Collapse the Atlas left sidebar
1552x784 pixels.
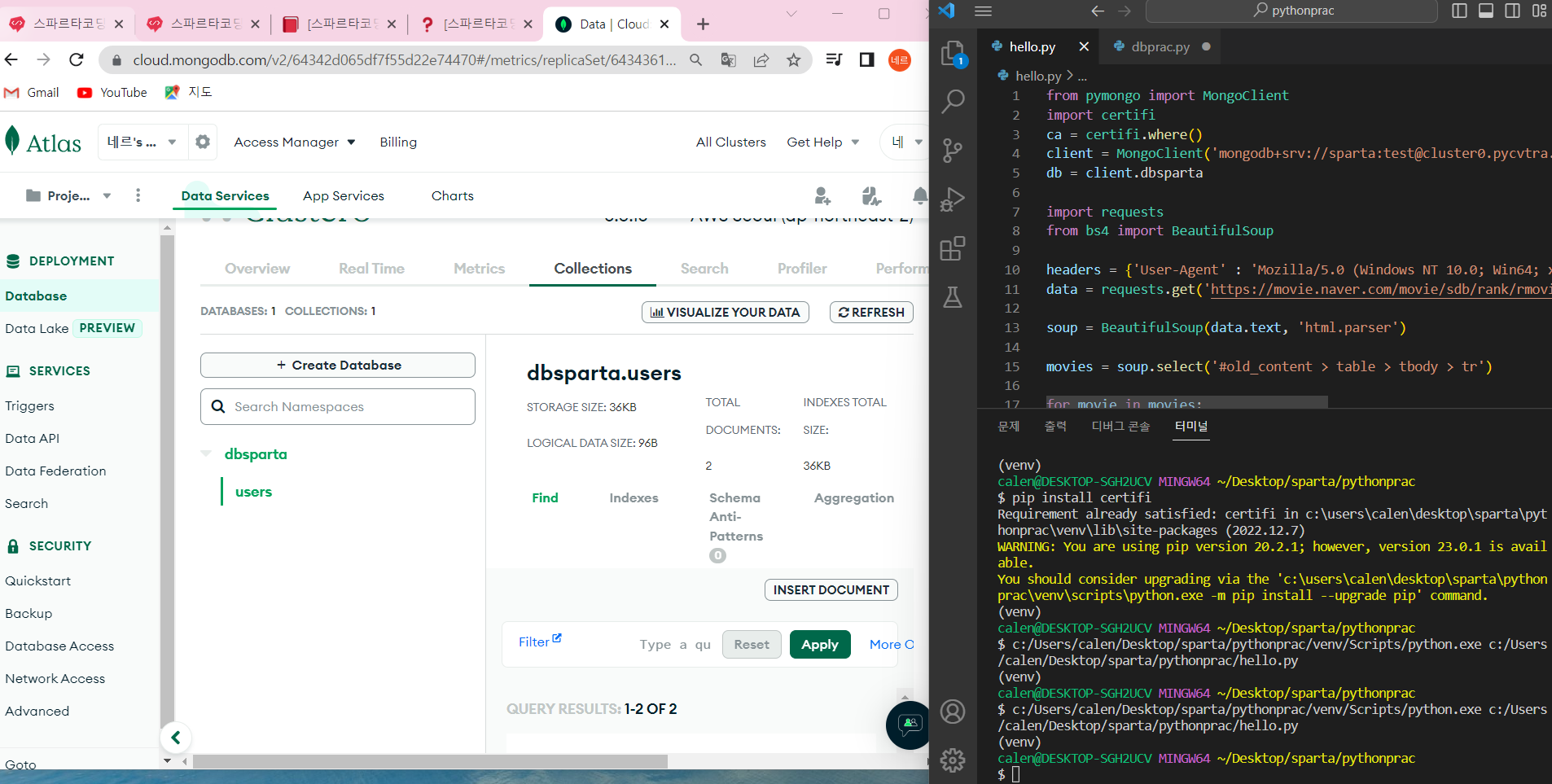[x=176, y=738]
